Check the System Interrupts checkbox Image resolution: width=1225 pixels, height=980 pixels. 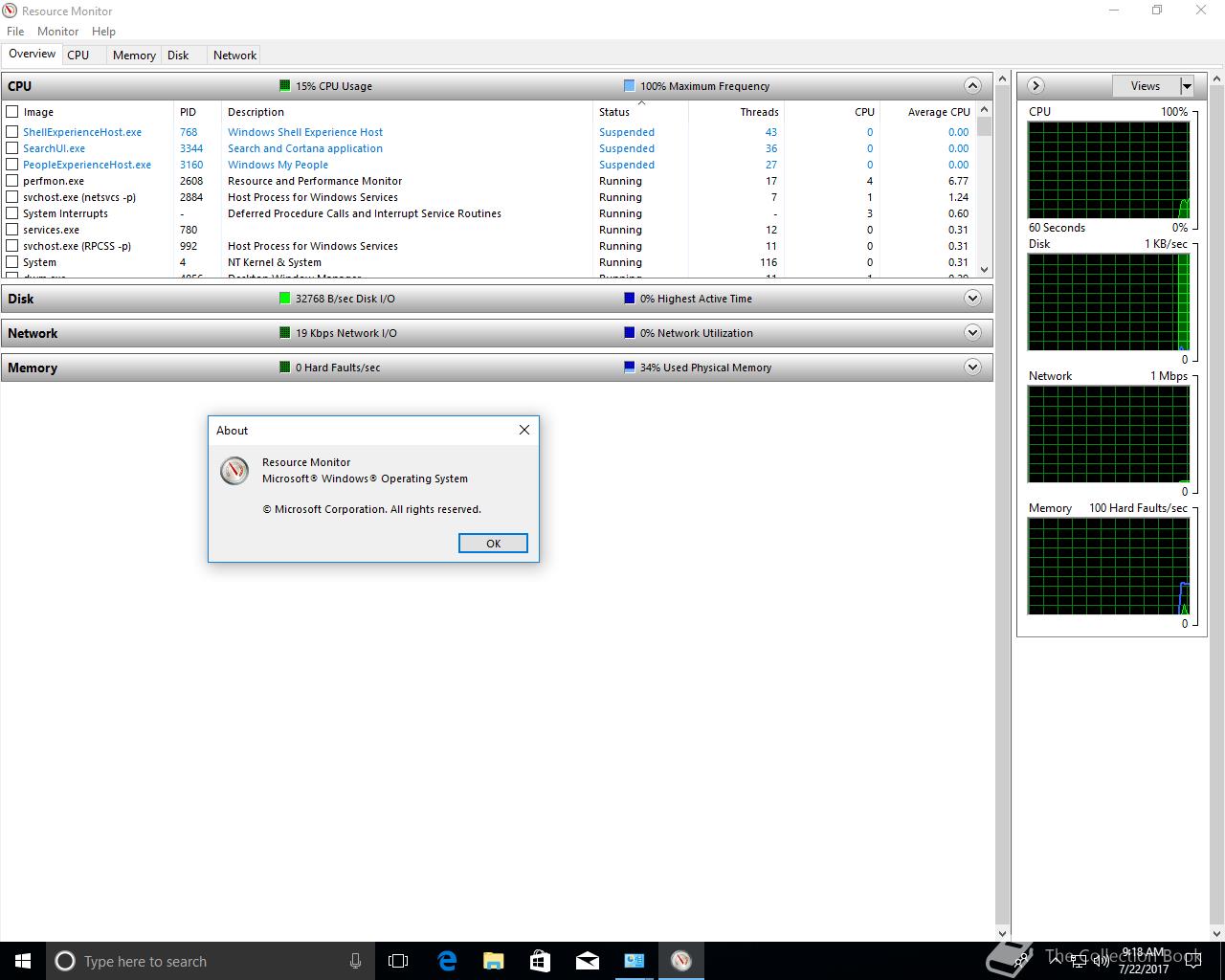click(12, 213)
